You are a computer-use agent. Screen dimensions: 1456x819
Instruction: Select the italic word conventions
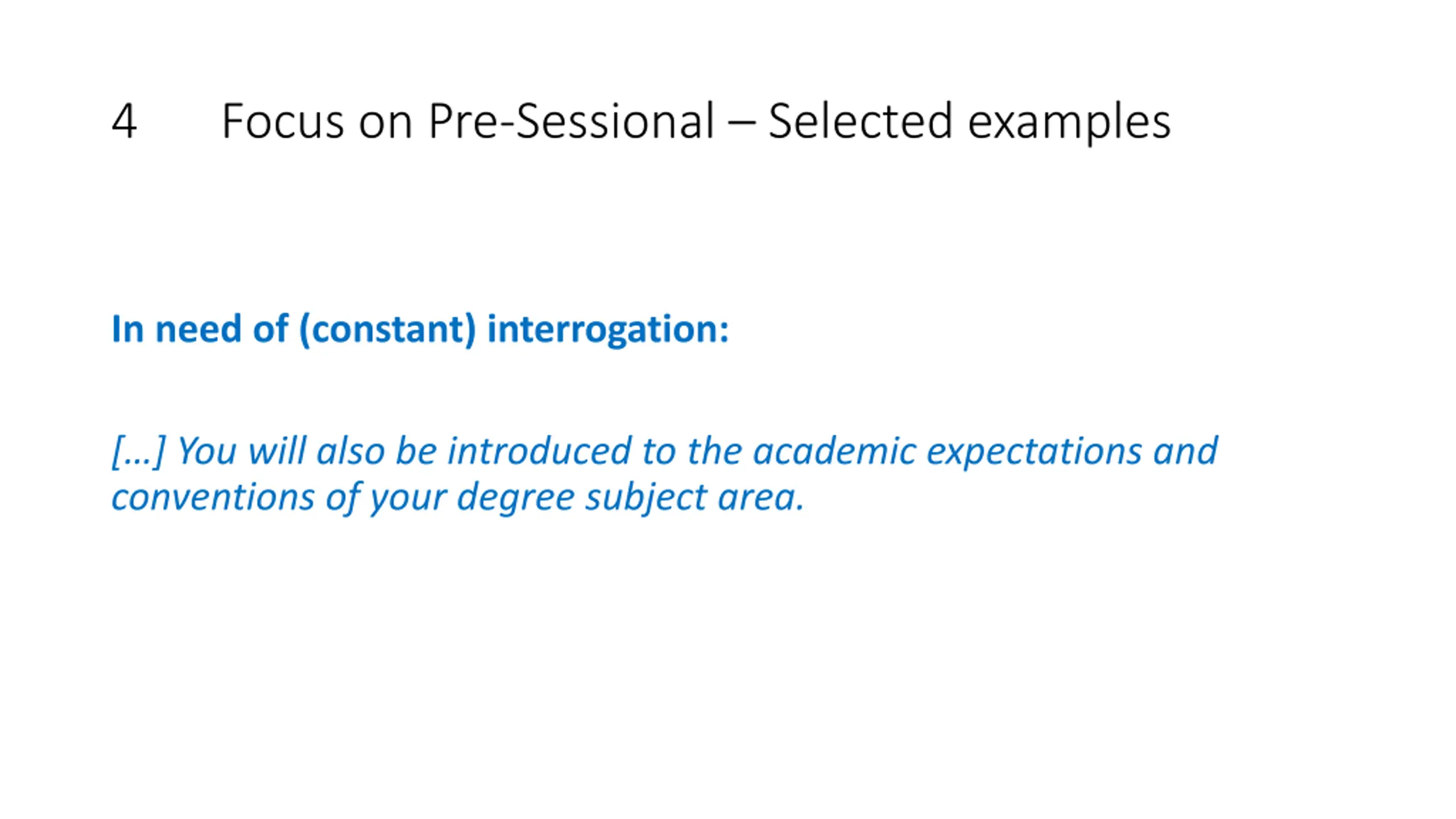pyautogui.click(x=213, y=498)
